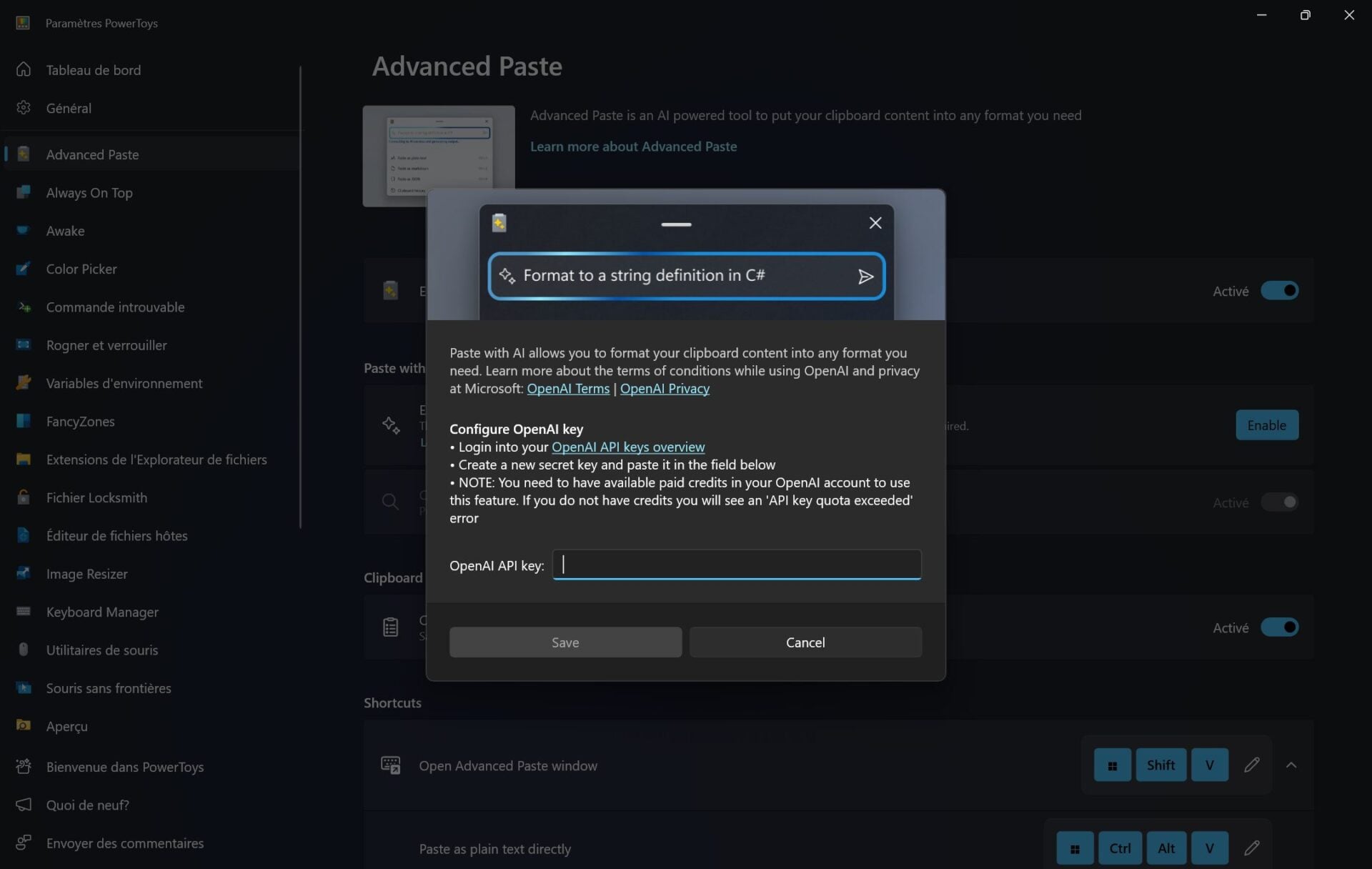
Task: Click the PowerToys app icon in title bar
Action: [x=23, y=23]
